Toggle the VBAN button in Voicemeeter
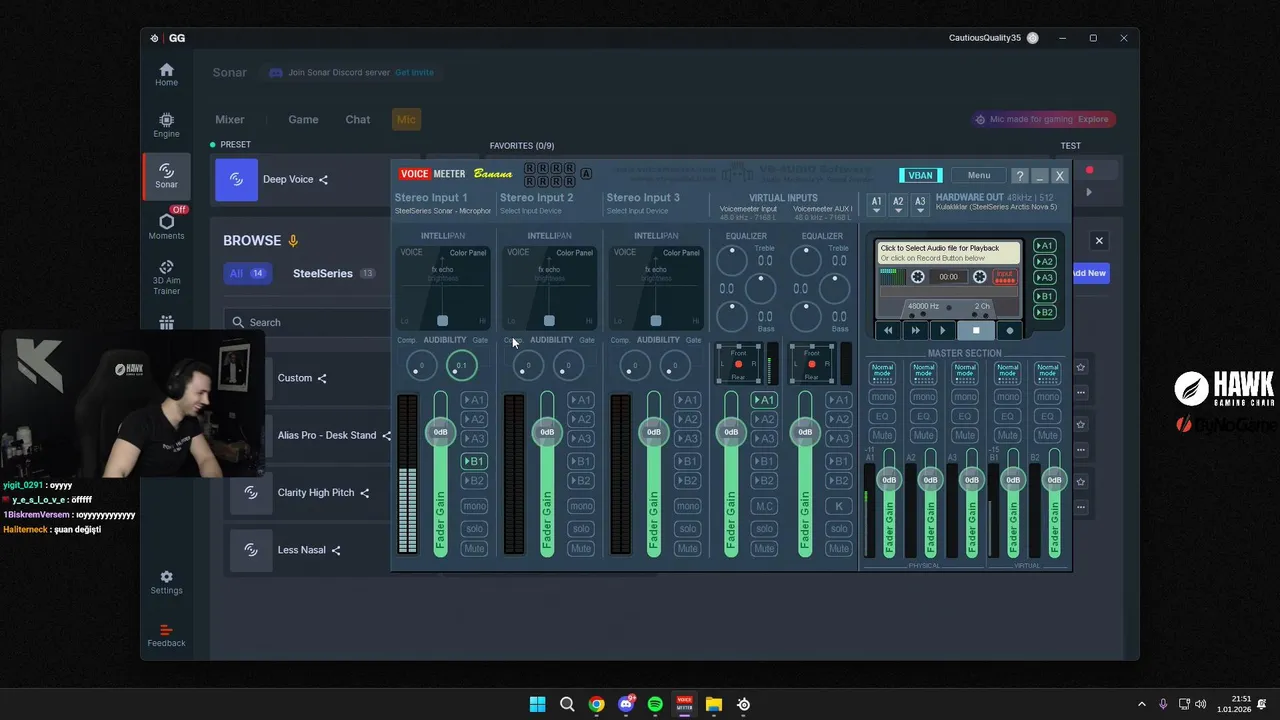The height and width of the screenshot is (720, 1280). point(920,176)
